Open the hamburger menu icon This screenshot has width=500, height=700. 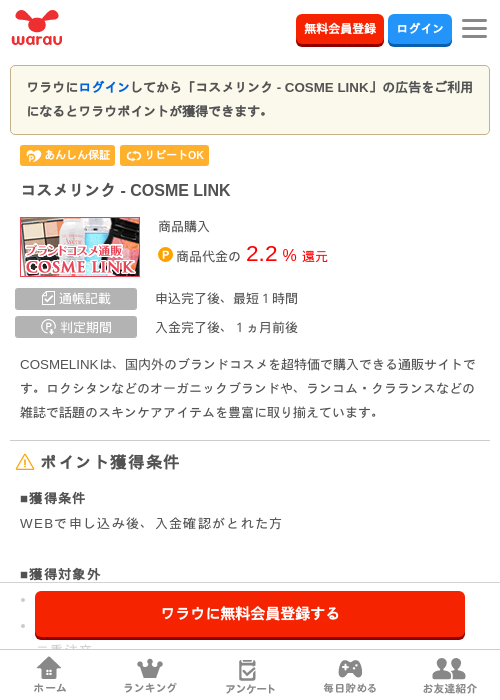(474, 29)
